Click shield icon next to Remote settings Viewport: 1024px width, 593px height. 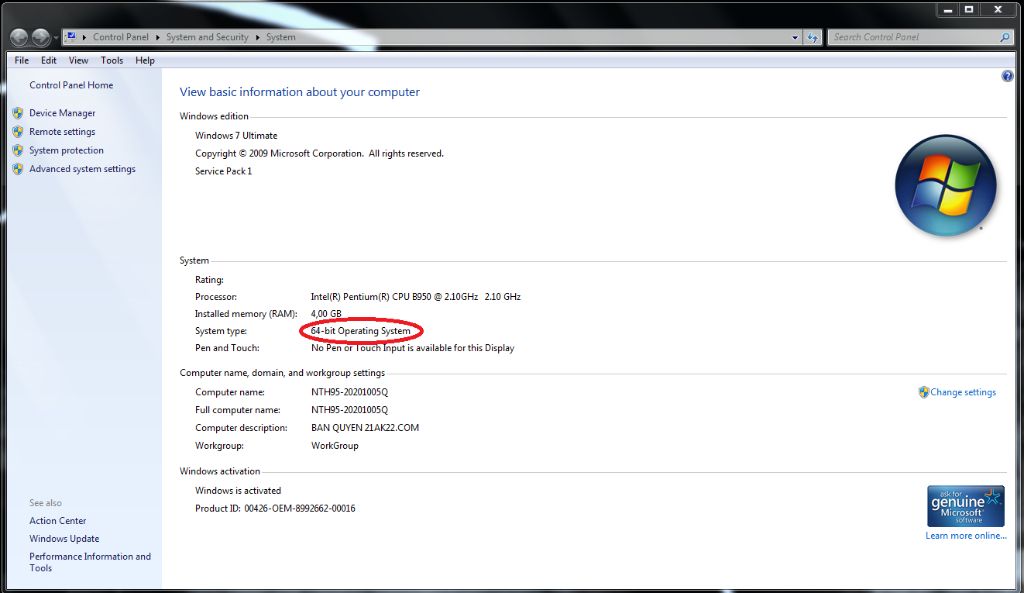click(18, 131)
